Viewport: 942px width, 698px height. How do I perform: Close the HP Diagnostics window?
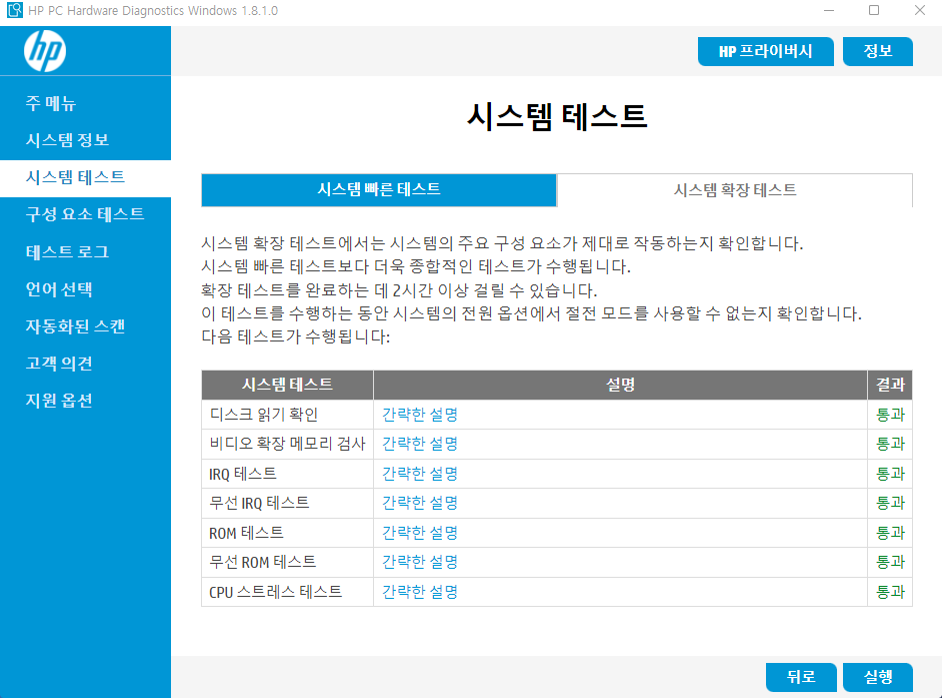[x=920, y=10]
